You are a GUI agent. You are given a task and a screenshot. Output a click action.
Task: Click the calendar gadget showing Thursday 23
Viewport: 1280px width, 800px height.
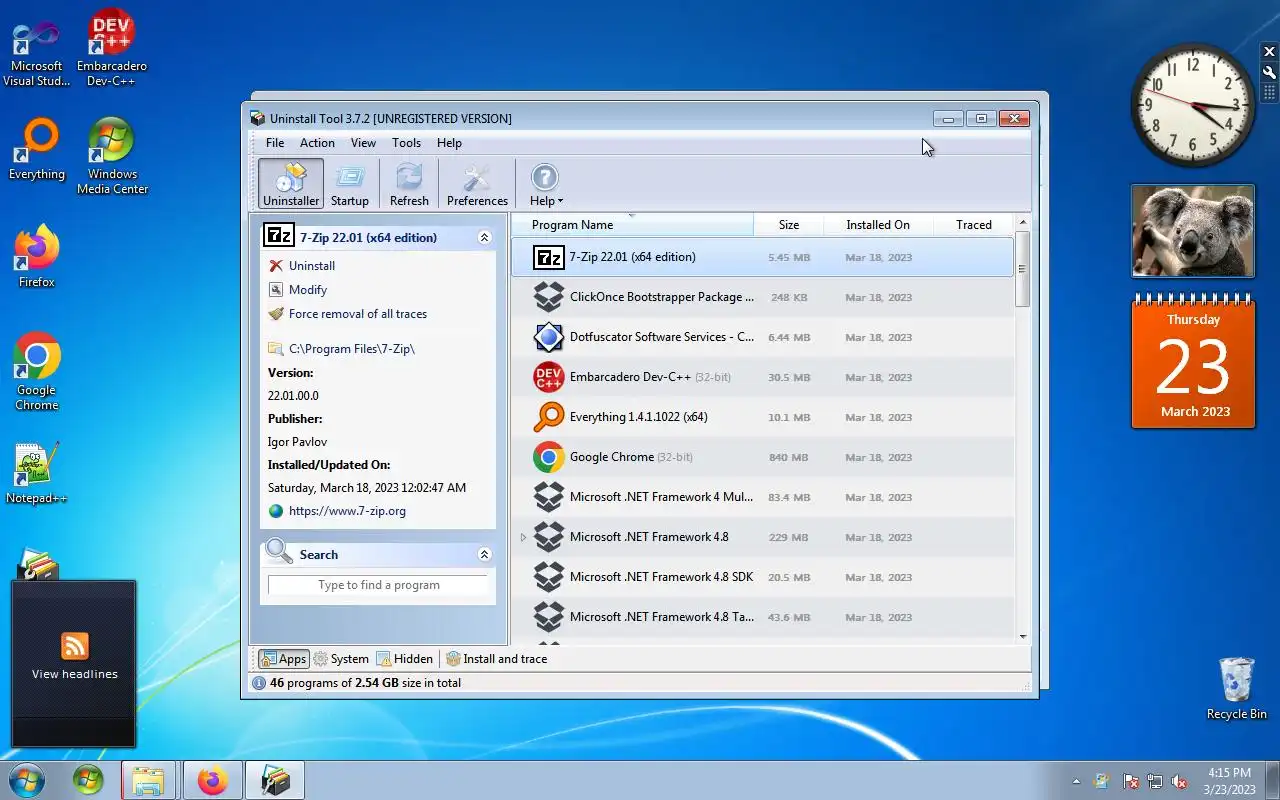point(1193,362)
